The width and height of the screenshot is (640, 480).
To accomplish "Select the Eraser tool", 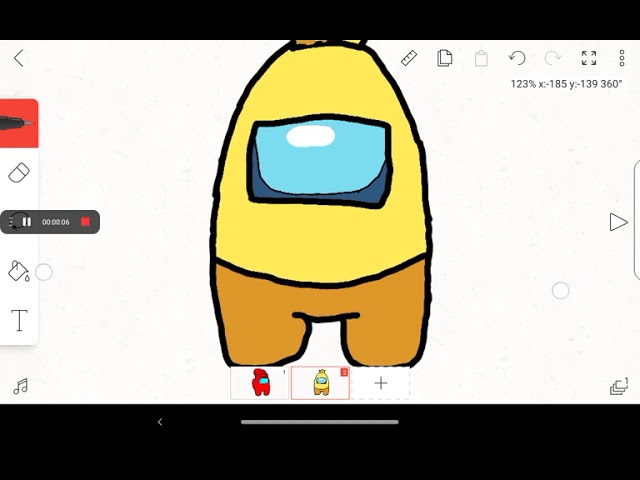I will tap(19, 173).
